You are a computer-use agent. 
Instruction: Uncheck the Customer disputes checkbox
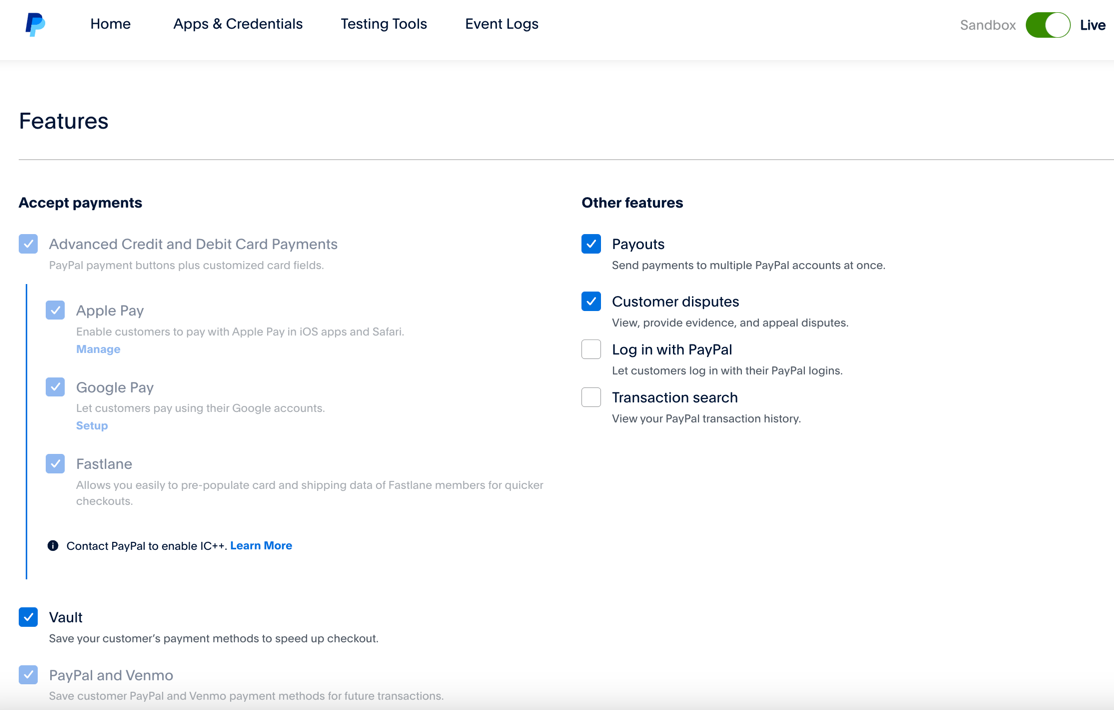[591, 301]
